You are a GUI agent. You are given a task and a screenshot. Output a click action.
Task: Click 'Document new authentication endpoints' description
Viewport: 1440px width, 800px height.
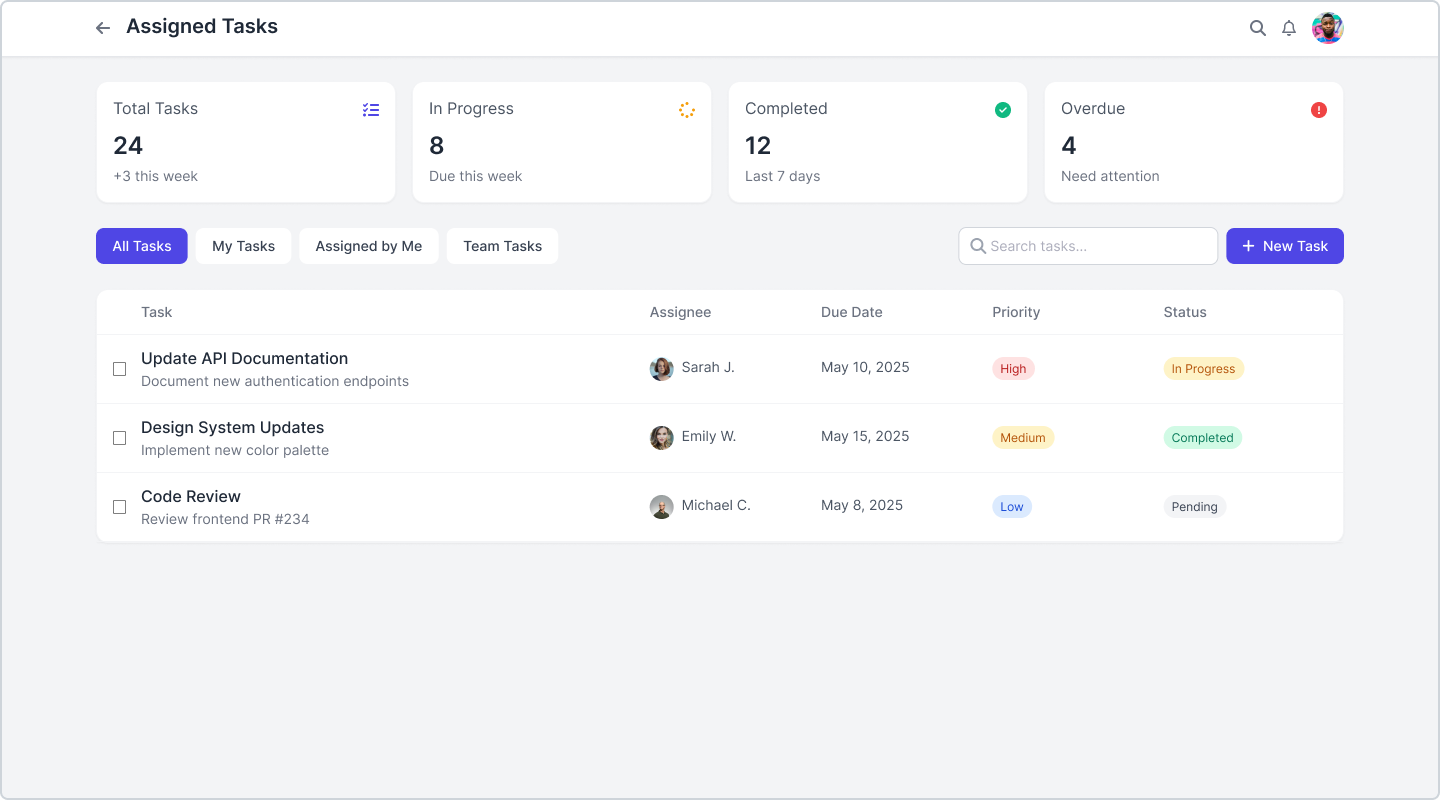point(275,381)
